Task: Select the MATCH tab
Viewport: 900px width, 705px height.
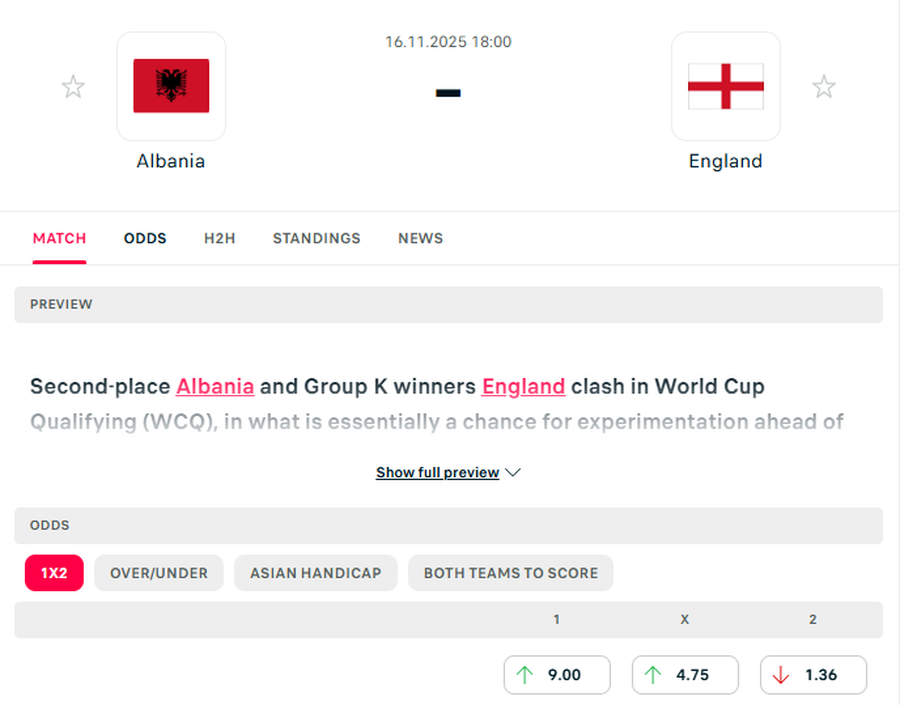Action: (x=59, y=238)
